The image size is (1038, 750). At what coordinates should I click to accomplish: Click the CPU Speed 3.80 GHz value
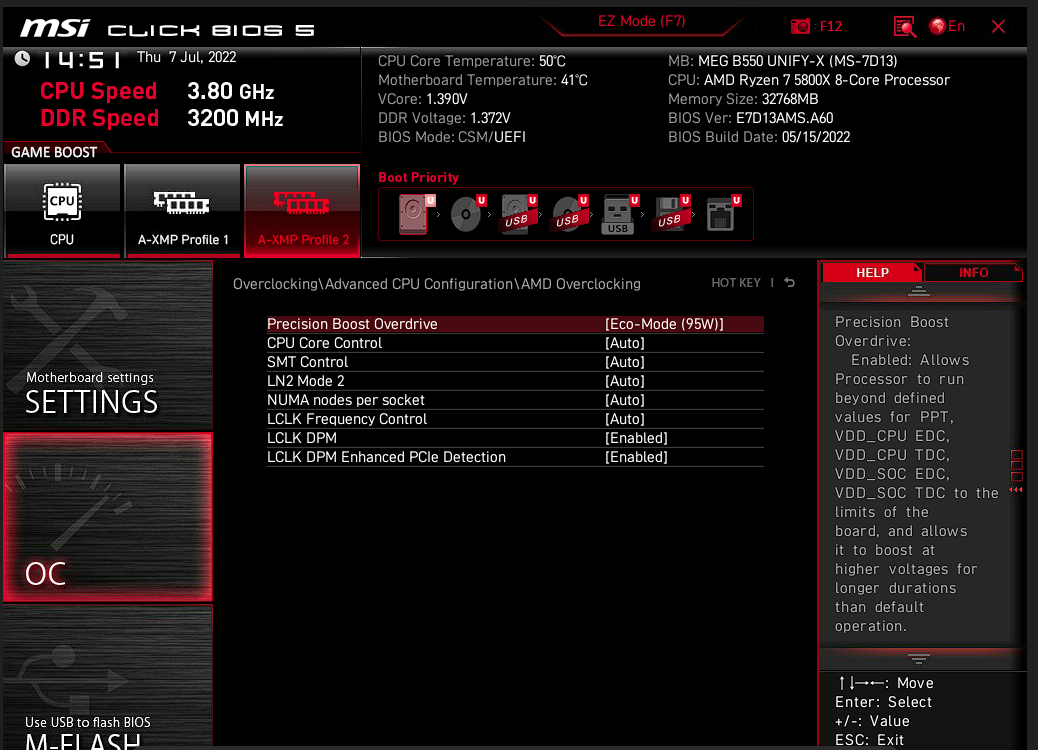(230, 91)
